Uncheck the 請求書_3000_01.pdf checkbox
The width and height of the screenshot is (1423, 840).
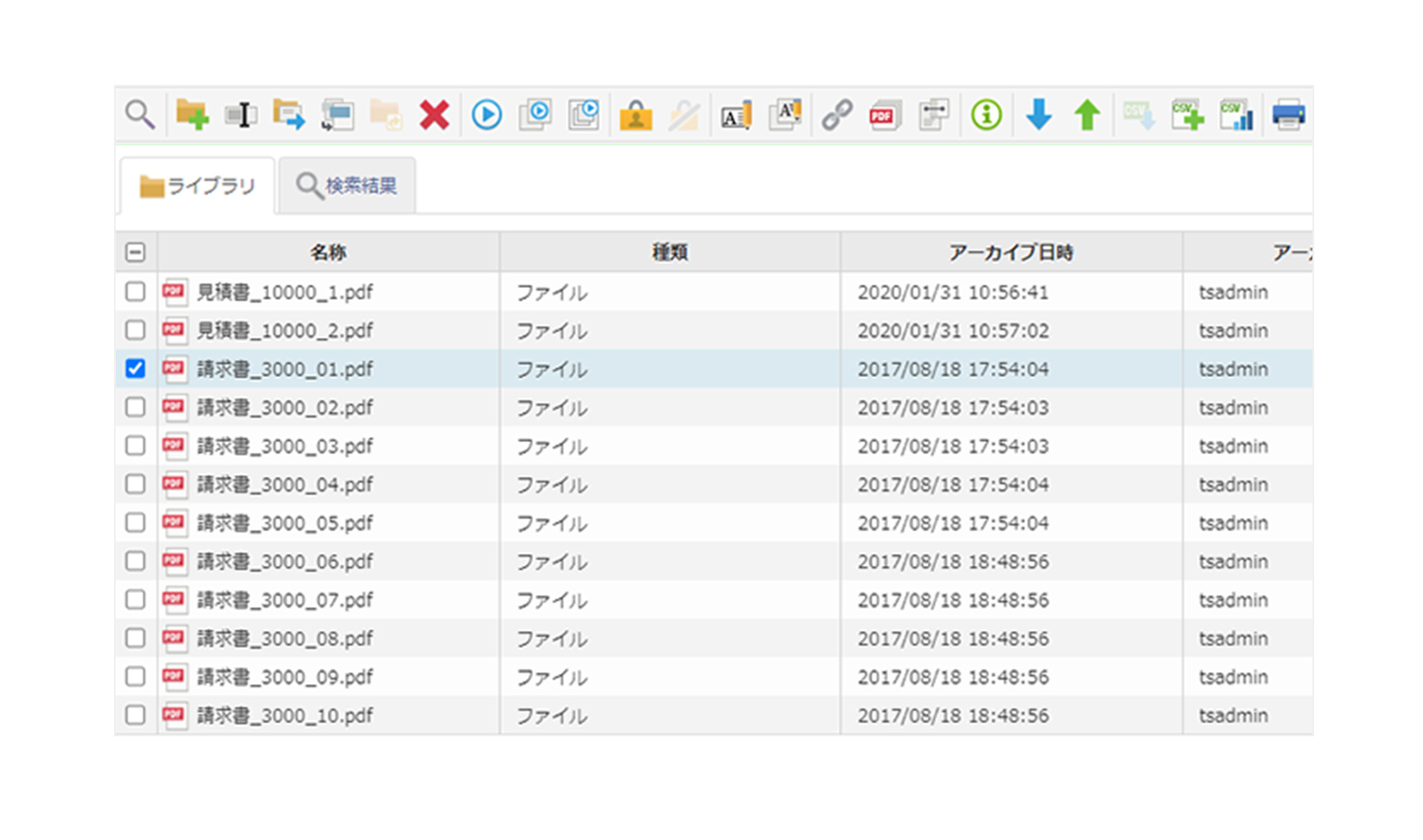click(x=135, y=369)
